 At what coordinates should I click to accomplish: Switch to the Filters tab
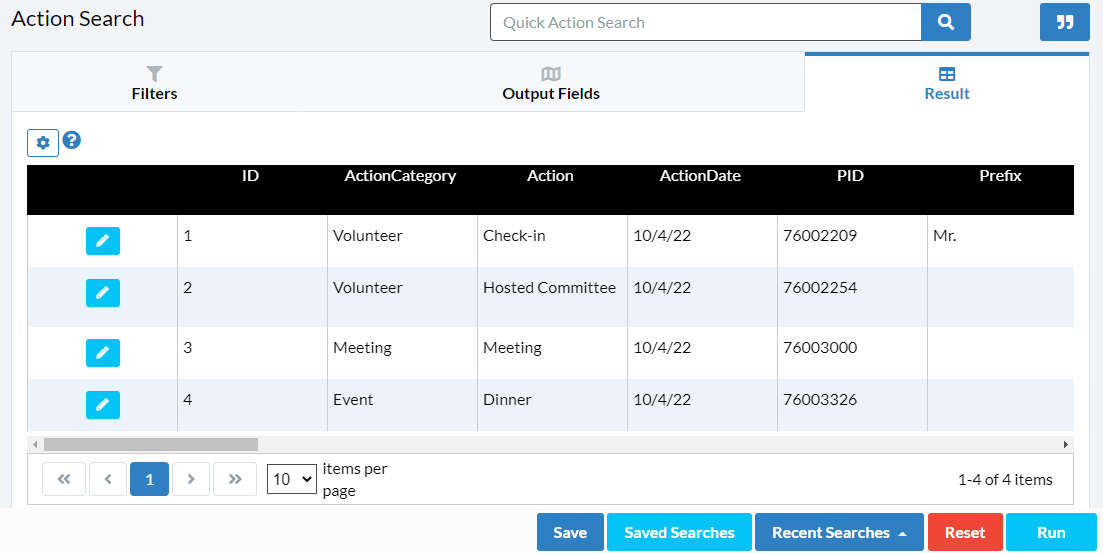154,83
